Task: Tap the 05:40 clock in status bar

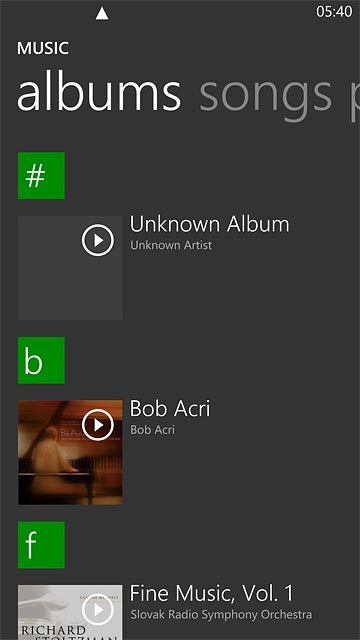Action: pos(334,12)
